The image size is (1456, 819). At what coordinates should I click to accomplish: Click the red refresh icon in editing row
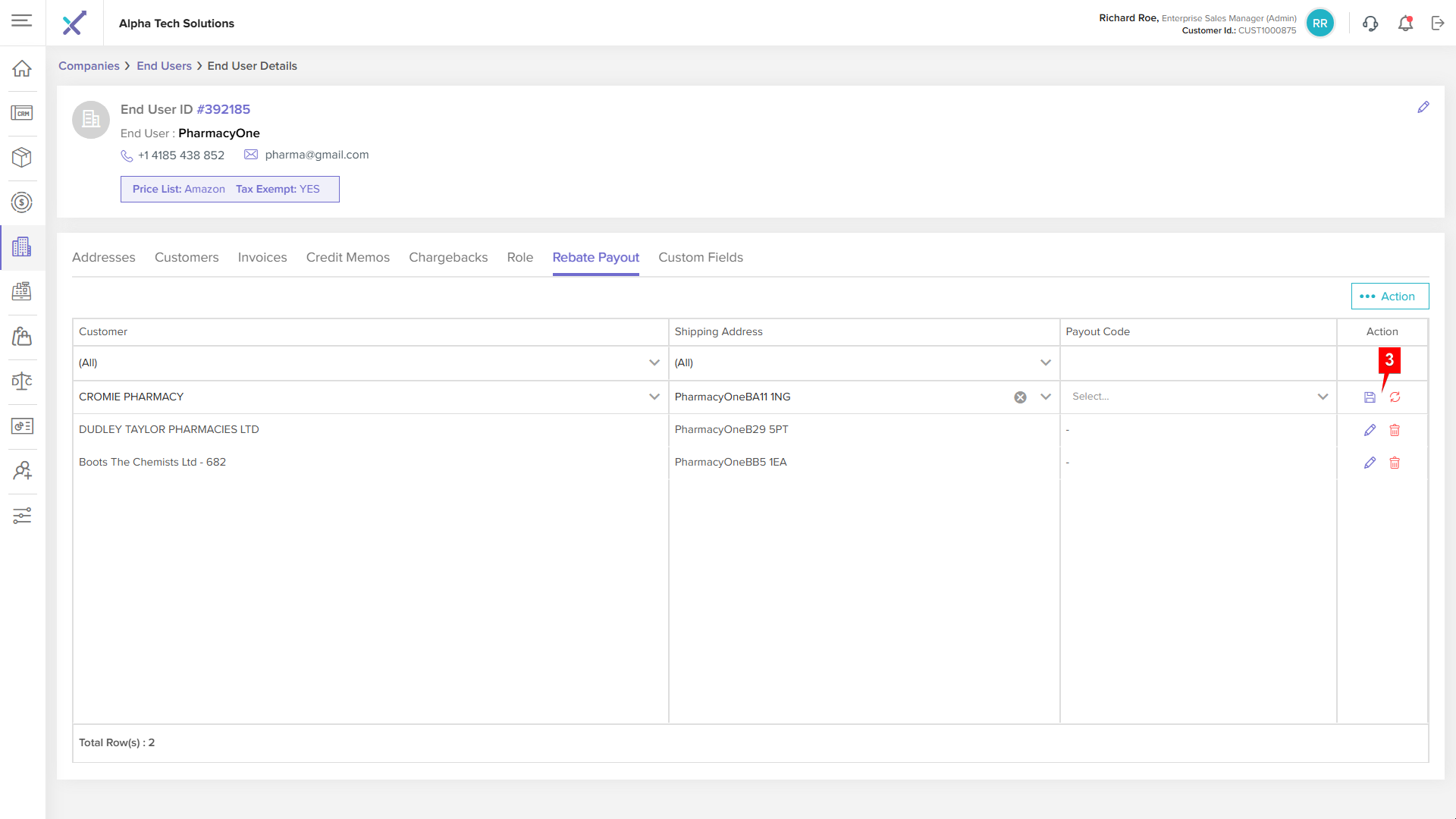point(1395,397)
